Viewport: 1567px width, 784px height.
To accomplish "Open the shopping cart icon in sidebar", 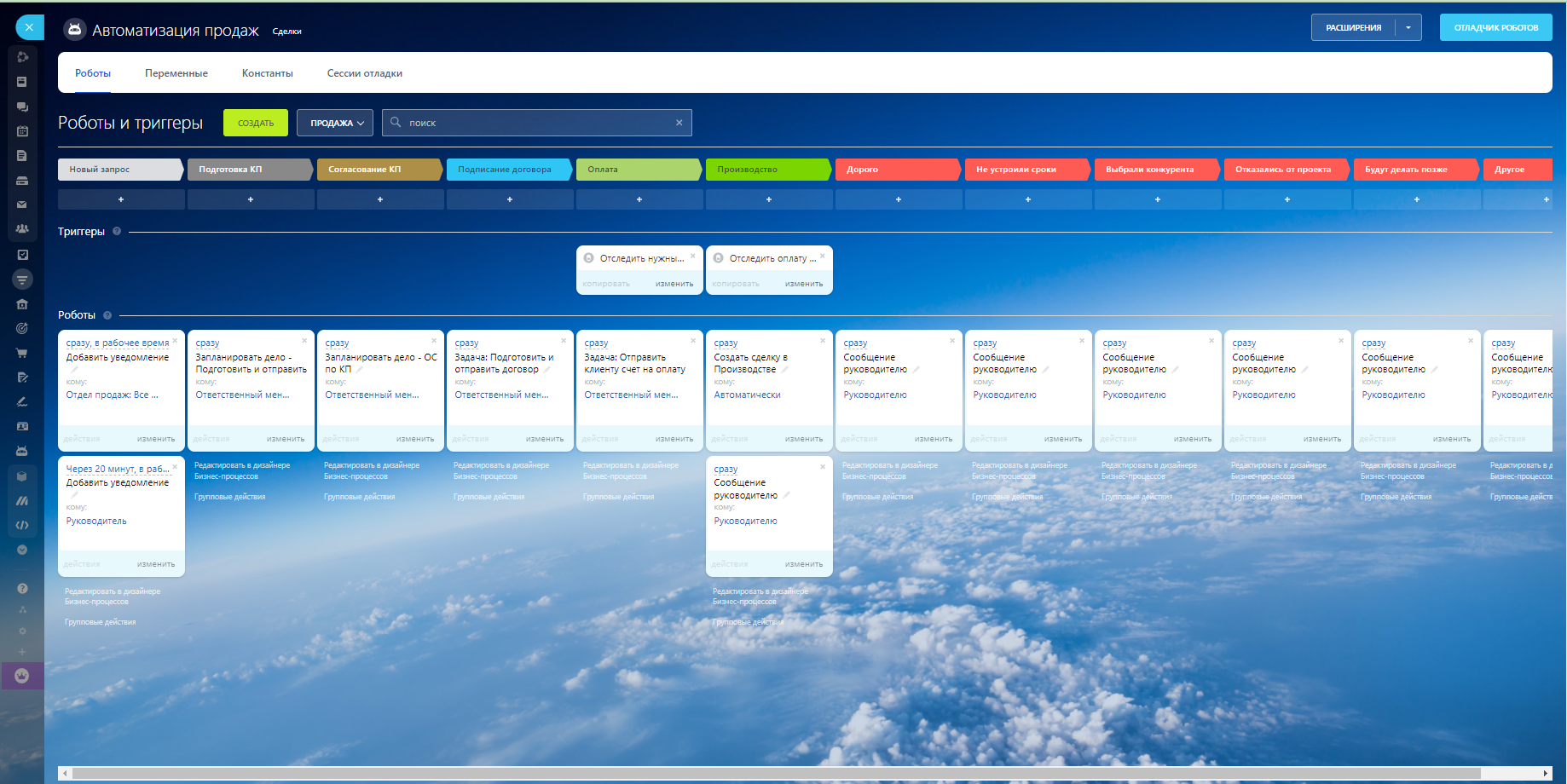I will (x=22, y=353).
